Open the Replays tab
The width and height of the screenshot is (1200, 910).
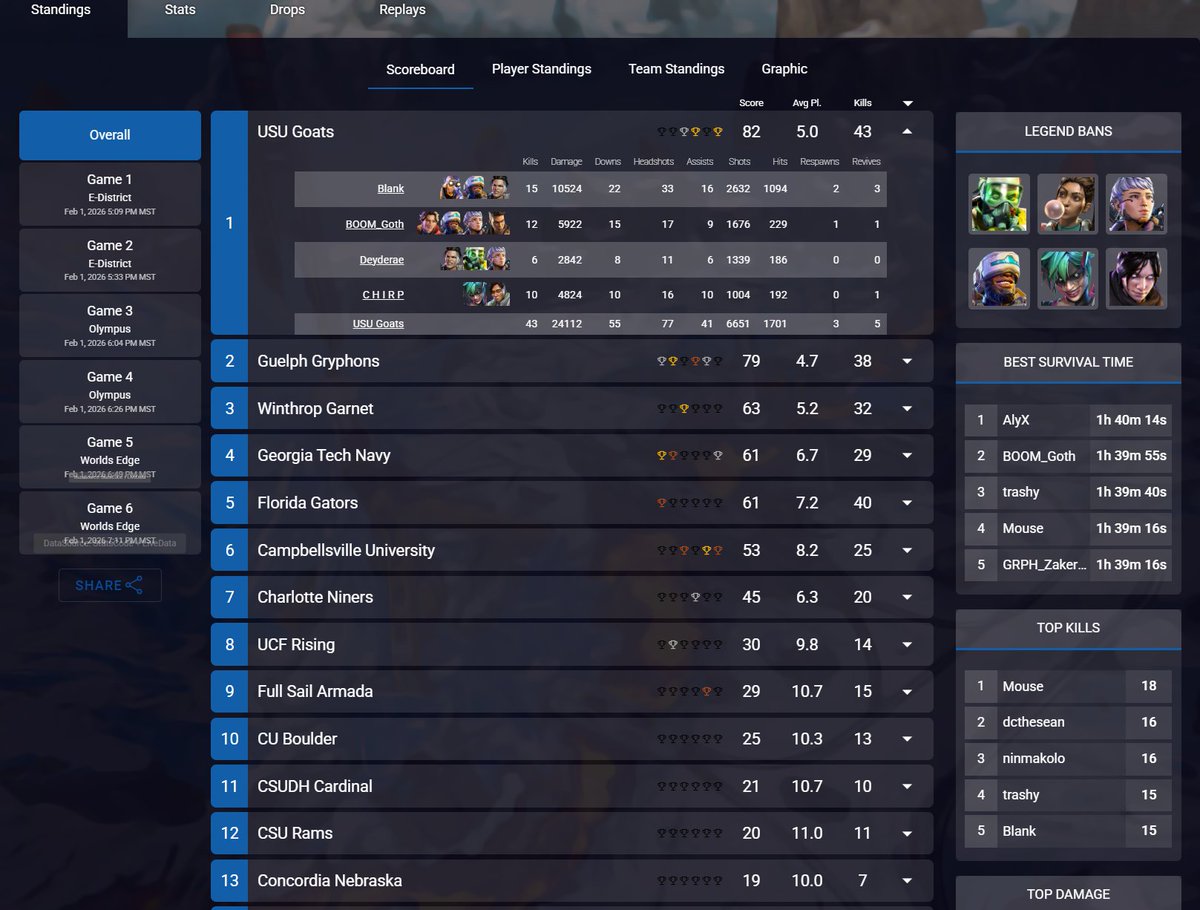(402, 10)
